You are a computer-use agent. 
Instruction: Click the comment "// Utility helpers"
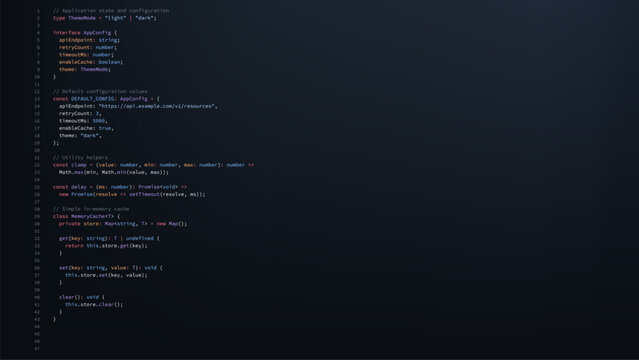point(80,157)
